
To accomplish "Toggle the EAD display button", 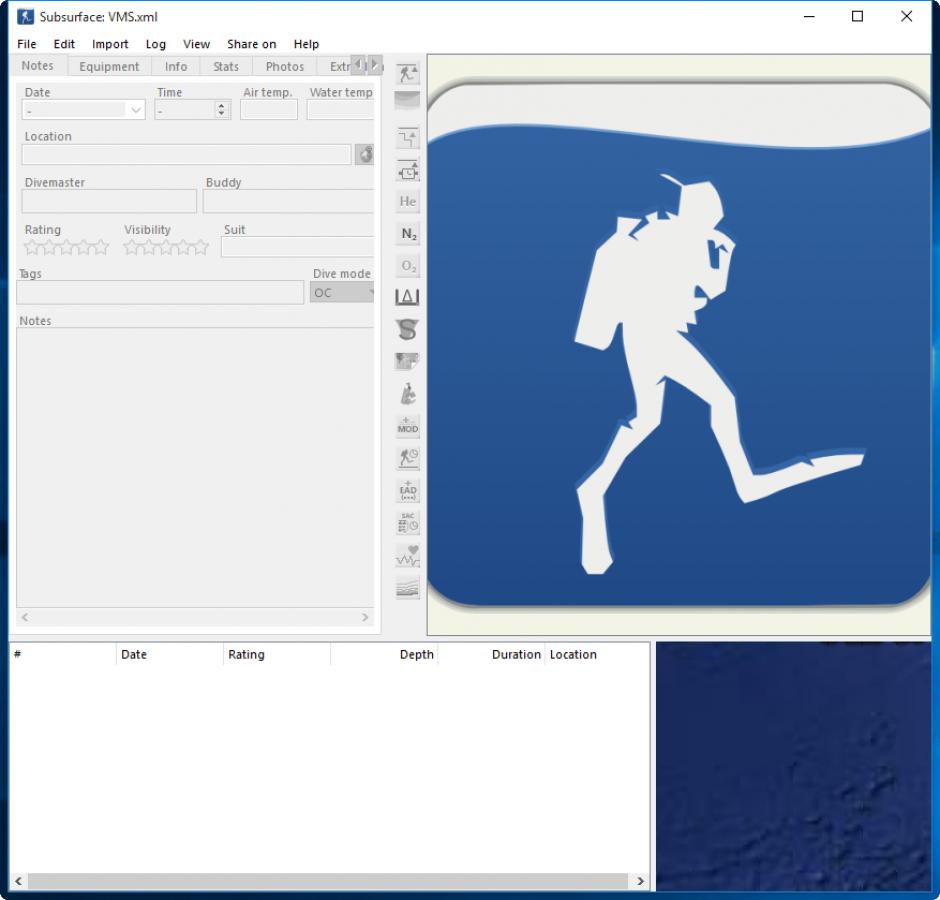I will (x=408, y=490).
